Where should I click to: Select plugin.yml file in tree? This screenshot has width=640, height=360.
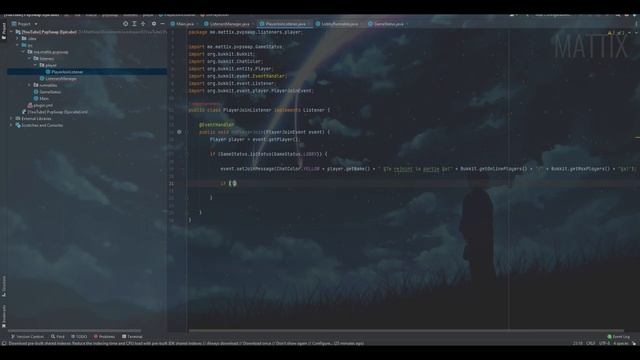(x=40, y=105)
